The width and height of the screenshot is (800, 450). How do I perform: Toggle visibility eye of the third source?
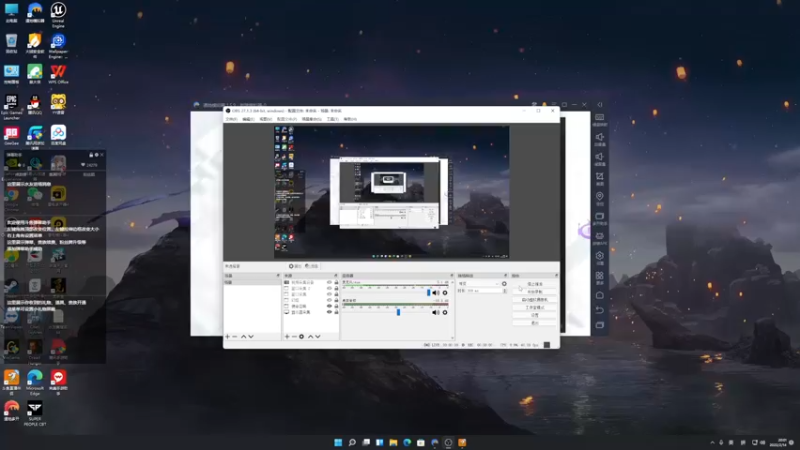pos(329,294)
